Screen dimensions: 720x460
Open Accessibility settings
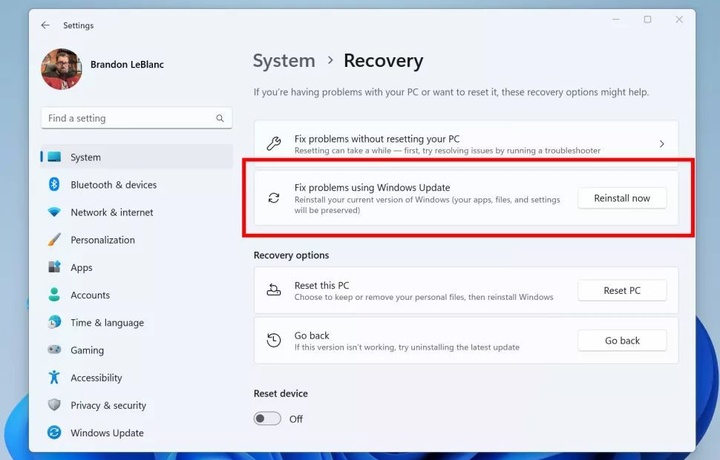136,377
